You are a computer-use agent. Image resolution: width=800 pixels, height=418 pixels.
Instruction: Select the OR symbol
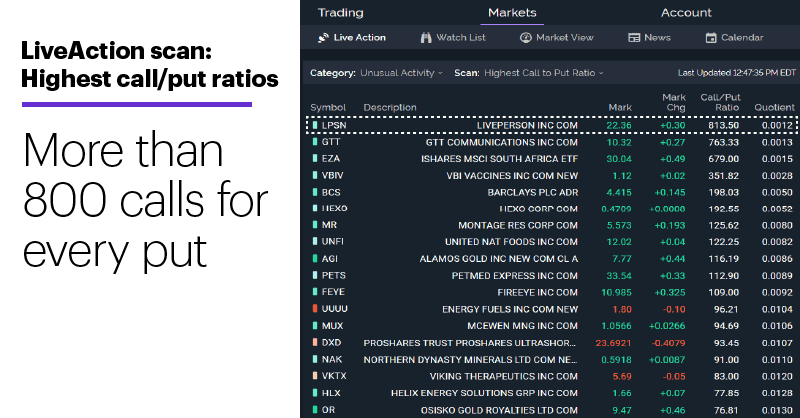(x=328, y=410)
